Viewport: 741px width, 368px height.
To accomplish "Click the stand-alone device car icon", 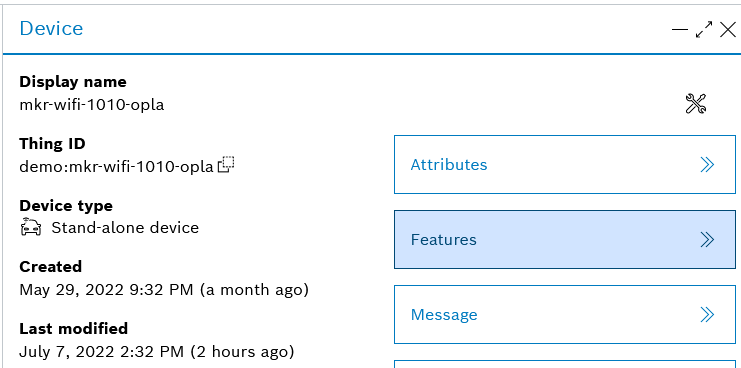I will coord(31,227).
